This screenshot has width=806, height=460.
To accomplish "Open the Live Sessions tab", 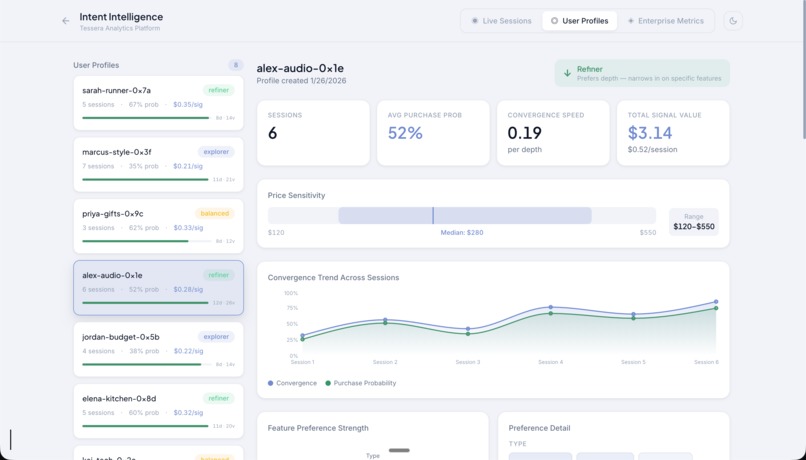I will [502, 21].
